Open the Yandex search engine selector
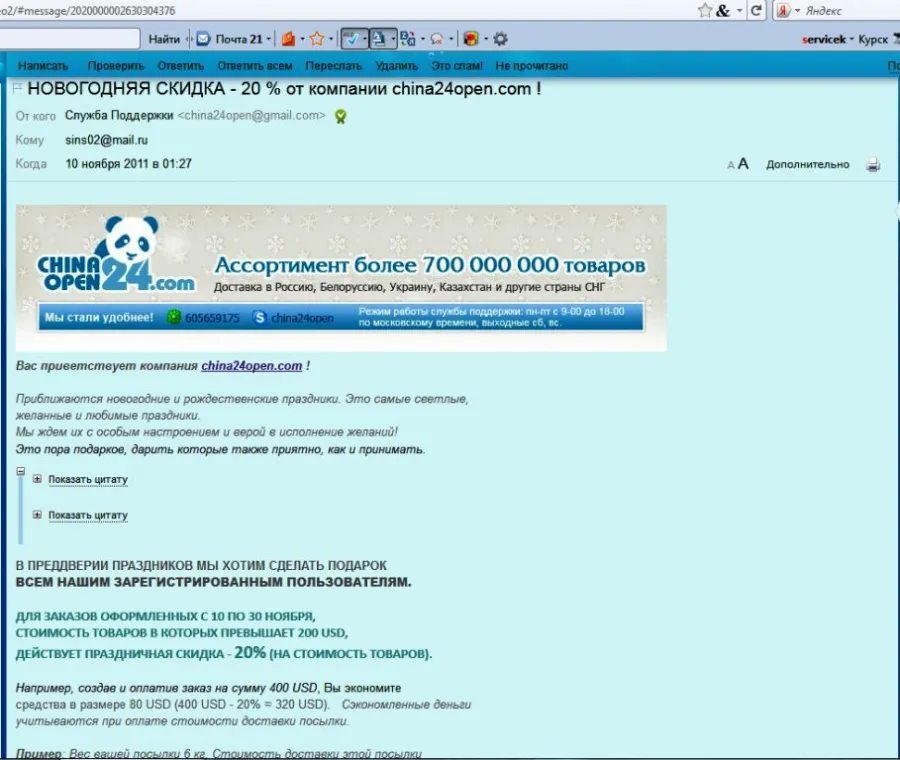 pyautogui.click(x=788, y=10)
